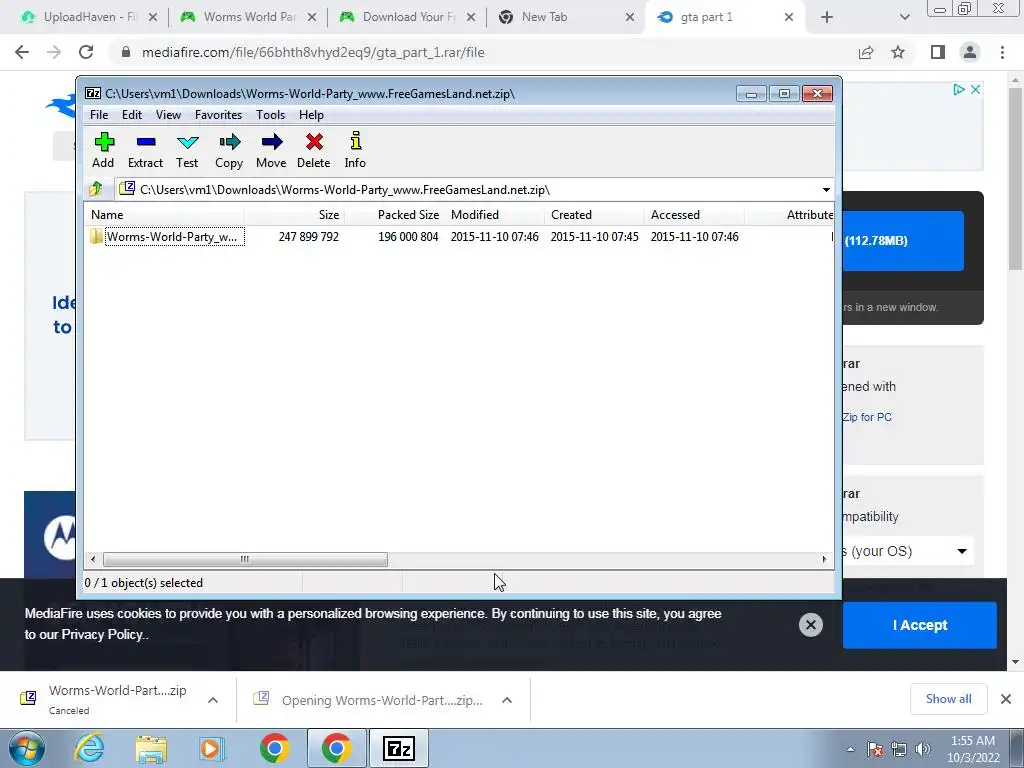
Task: Click the size value 247 899 792
Action: point(308,237)
